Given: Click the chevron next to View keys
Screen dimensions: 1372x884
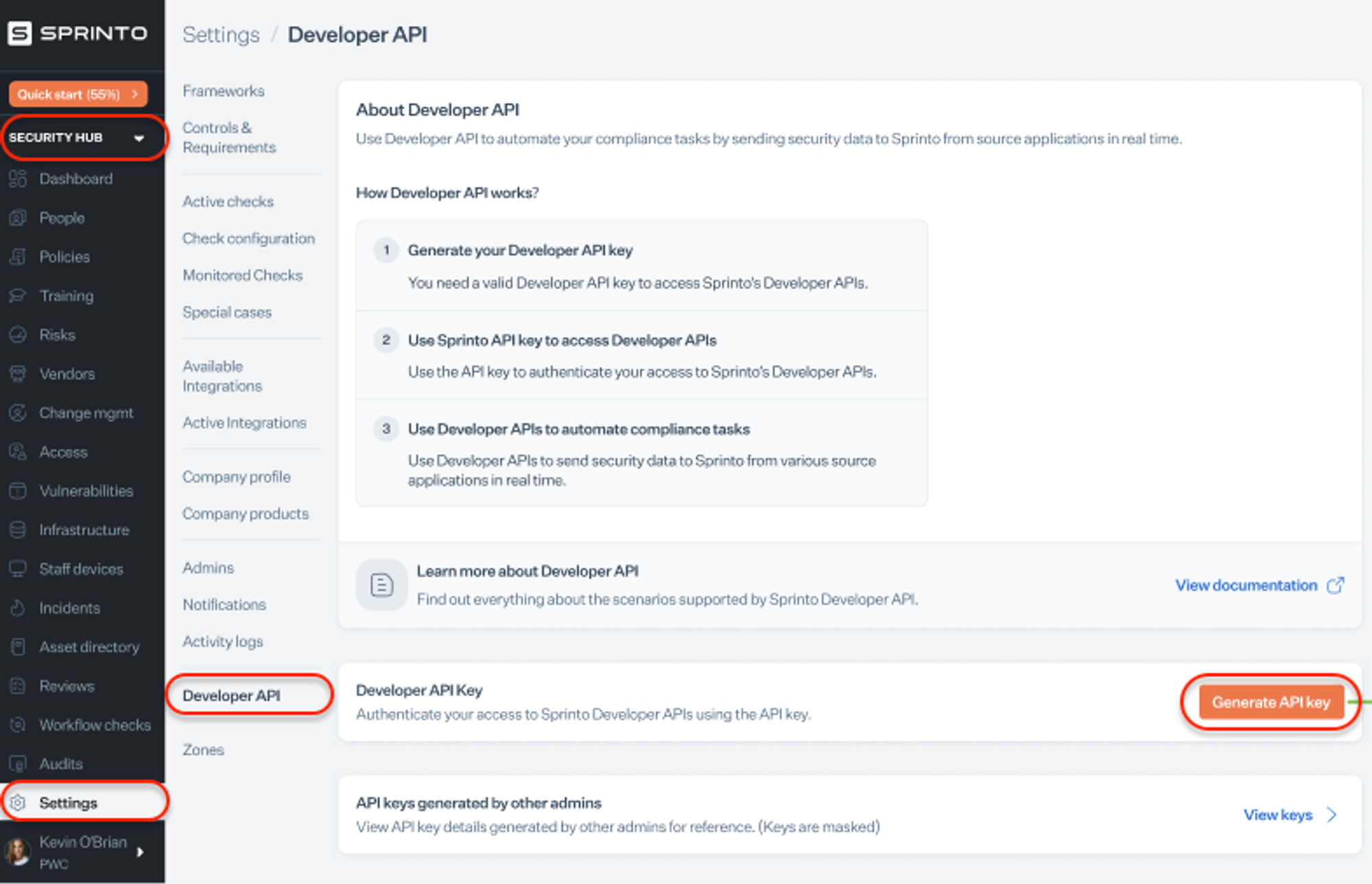Looking at the screenshot, I should pos(1332,815).
